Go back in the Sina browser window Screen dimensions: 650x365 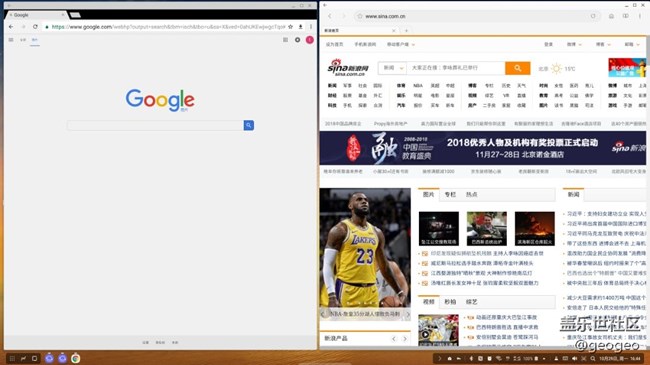coord(330,16)
